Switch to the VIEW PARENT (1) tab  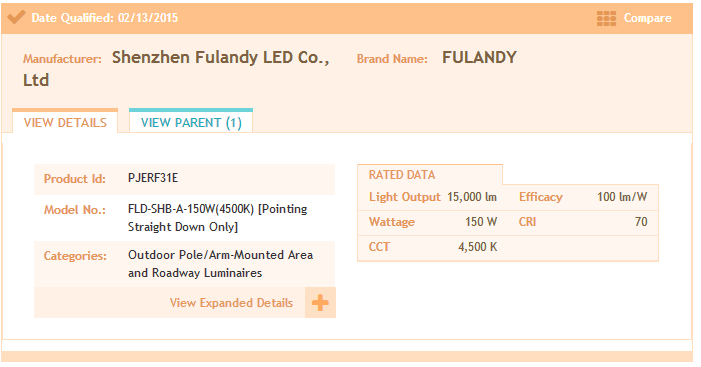(x=191, y=122)
